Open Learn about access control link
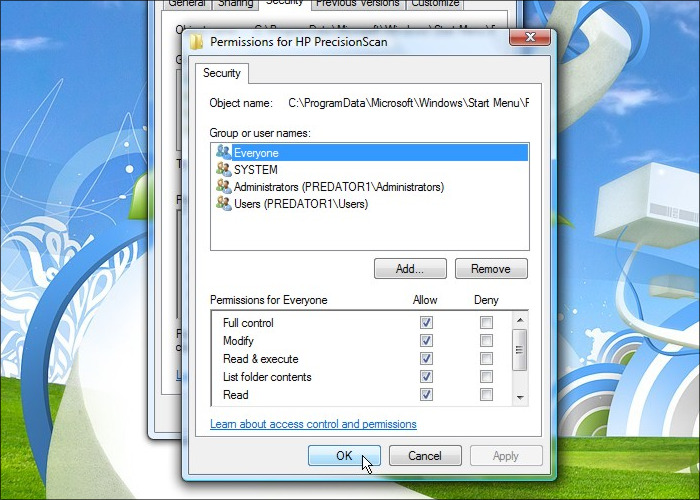 point(313,424)
